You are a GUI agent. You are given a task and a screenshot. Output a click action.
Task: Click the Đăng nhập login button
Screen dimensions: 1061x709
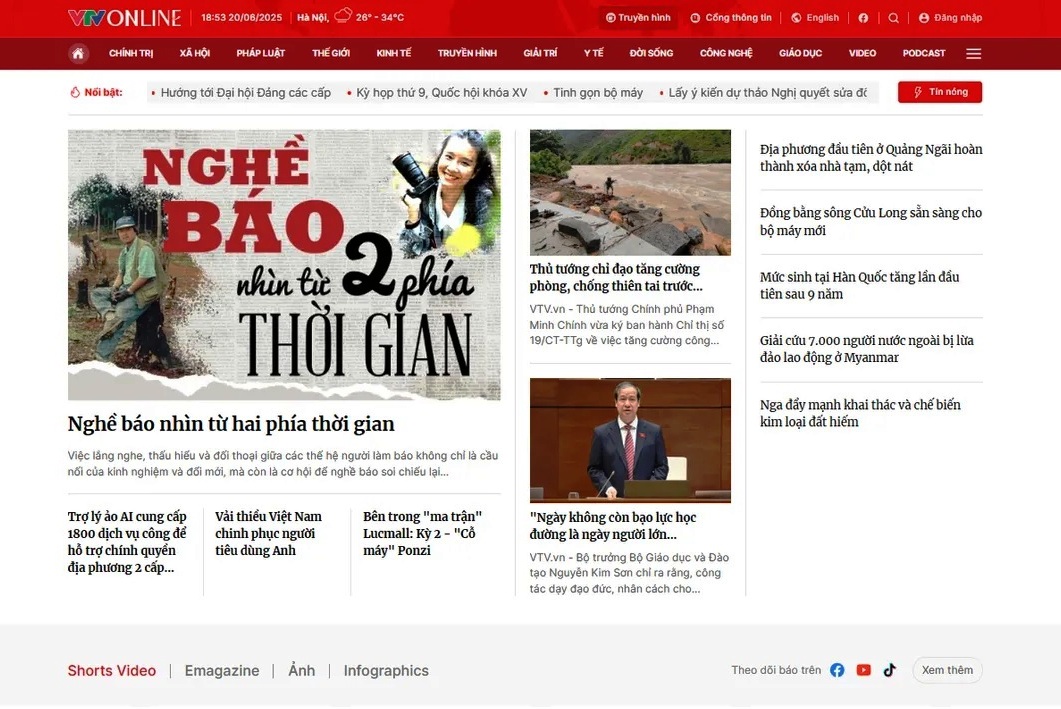pos(950,18)
